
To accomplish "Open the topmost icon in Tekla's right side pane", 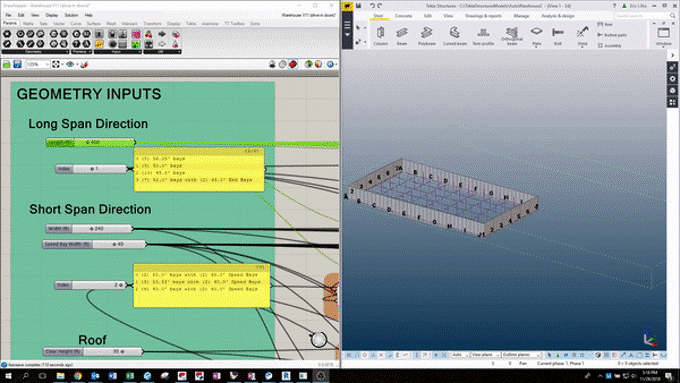I will tap(672, 67).
